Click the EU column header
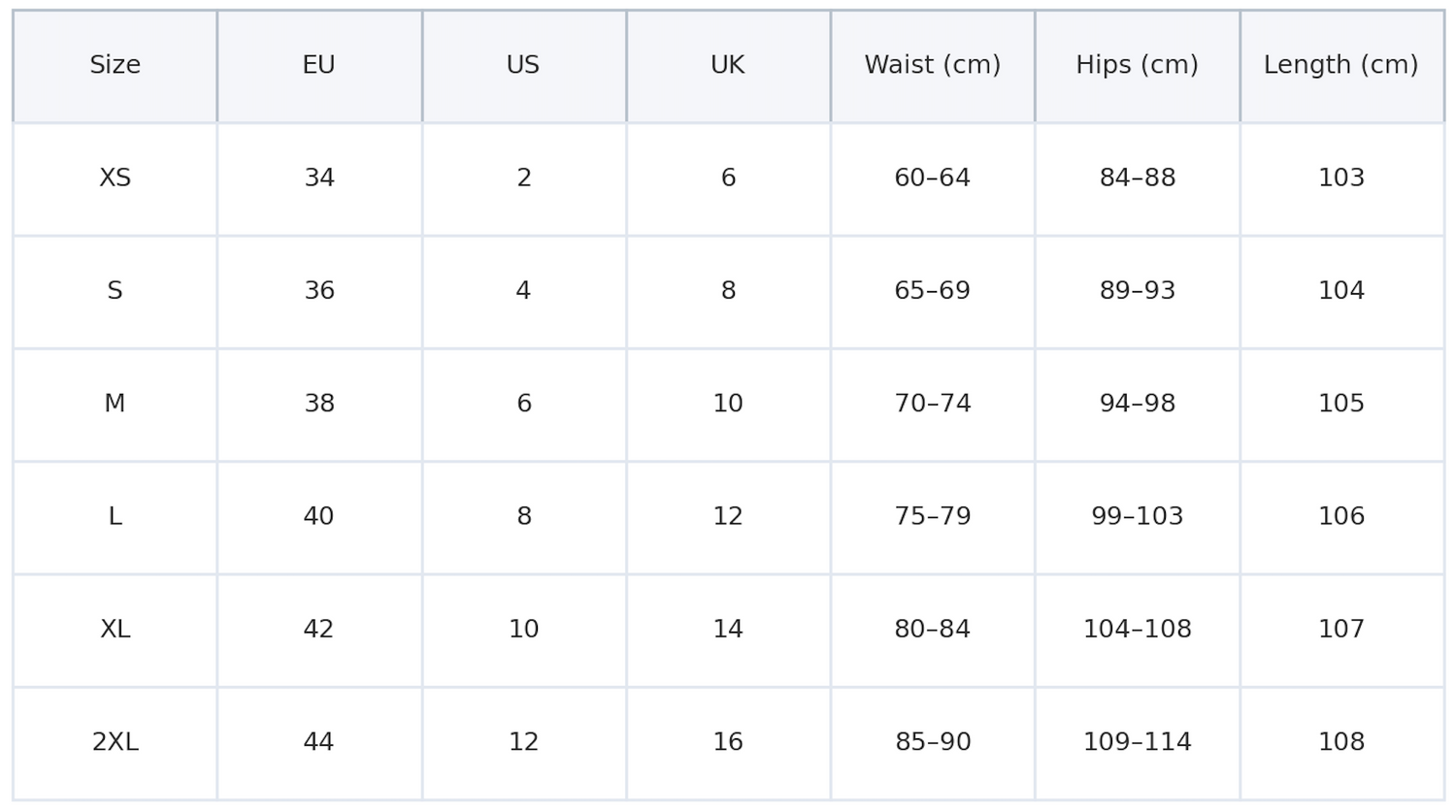Screen dimensions: 1456x812 pyautogui.click(x=318, y=65)
